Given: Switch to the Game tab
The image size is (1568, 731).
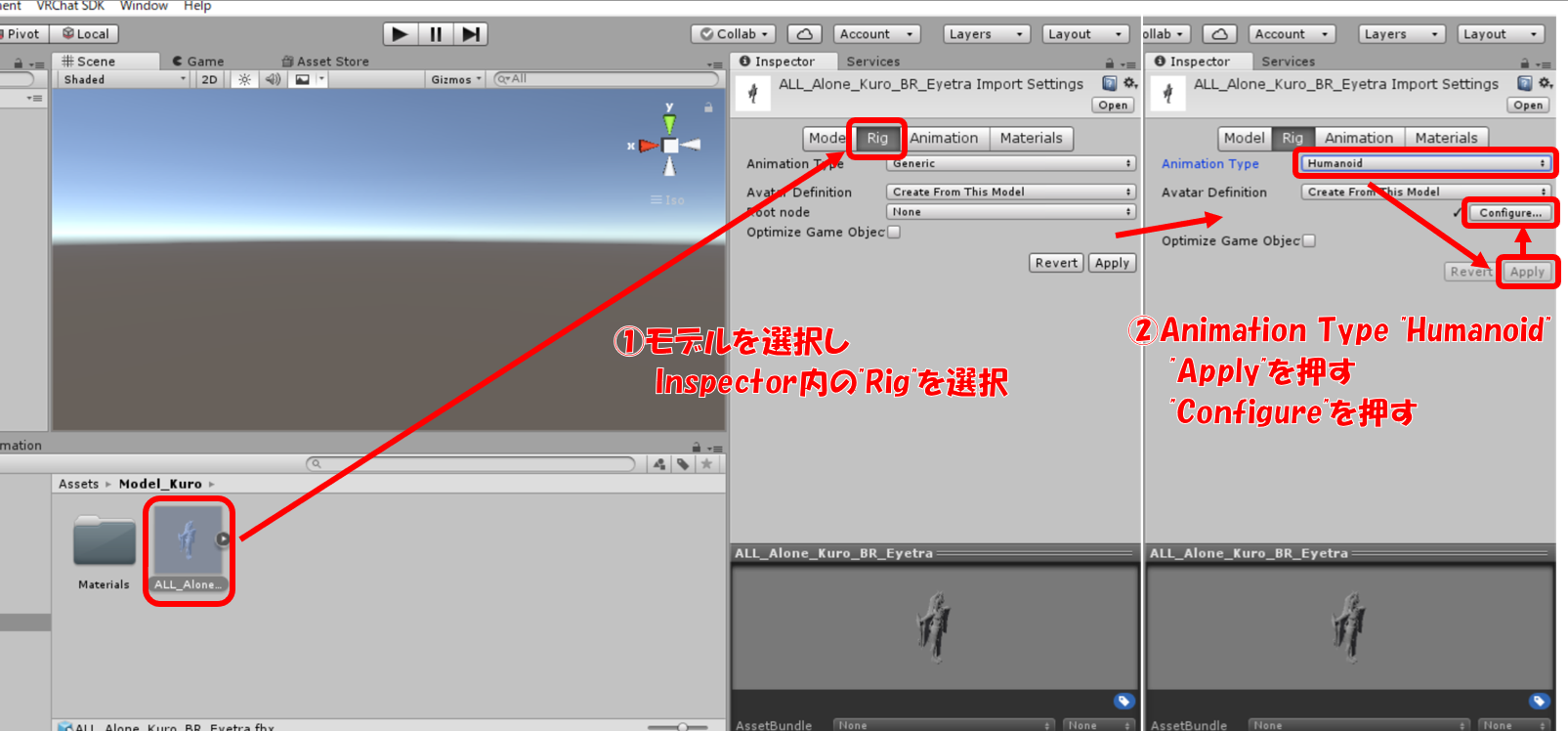Looking at the screenshot, I should 198,62.
